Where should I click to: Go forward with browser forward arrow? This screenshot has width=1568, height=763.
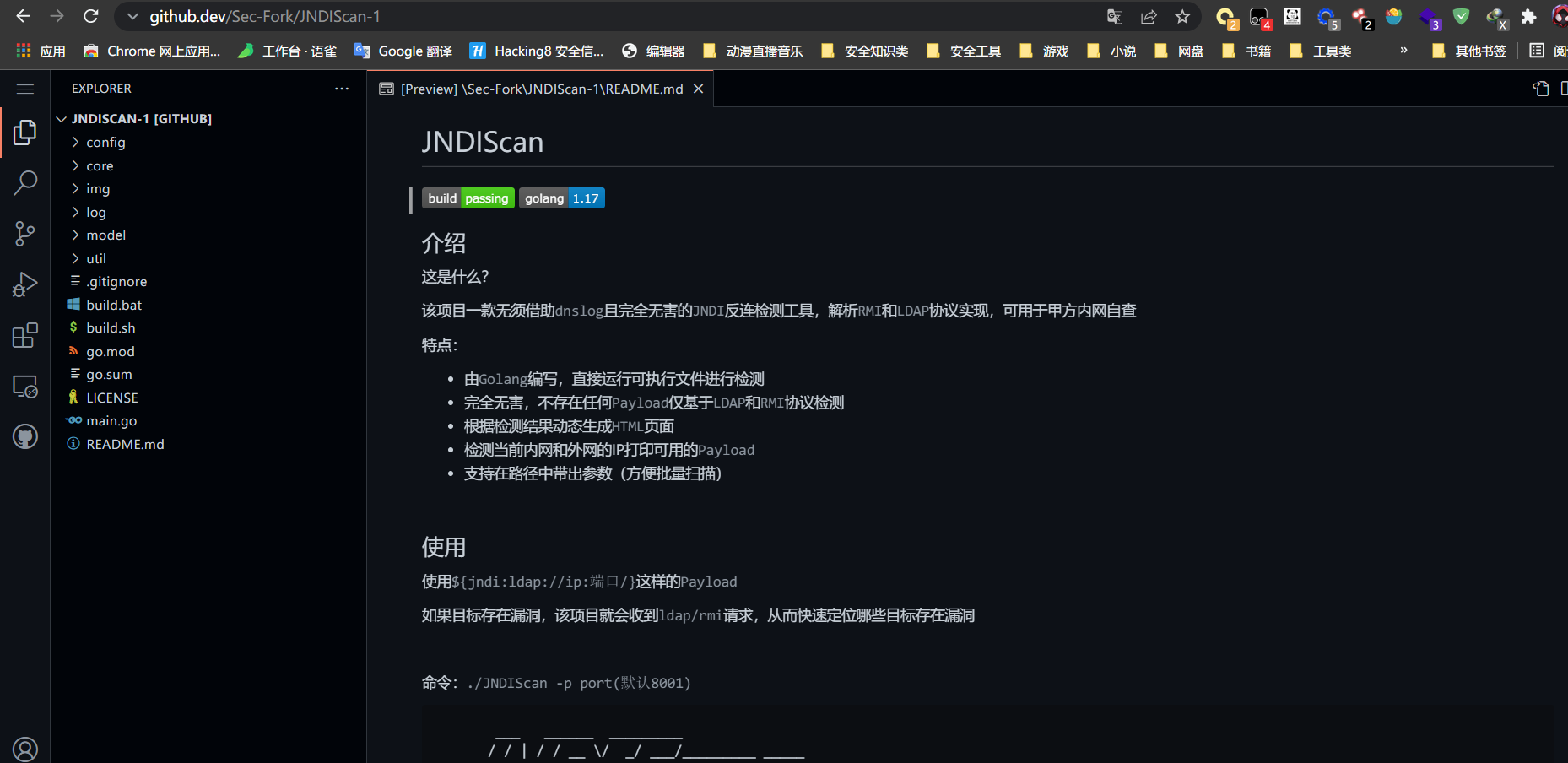pyautogui.click(x=57, y=16)
